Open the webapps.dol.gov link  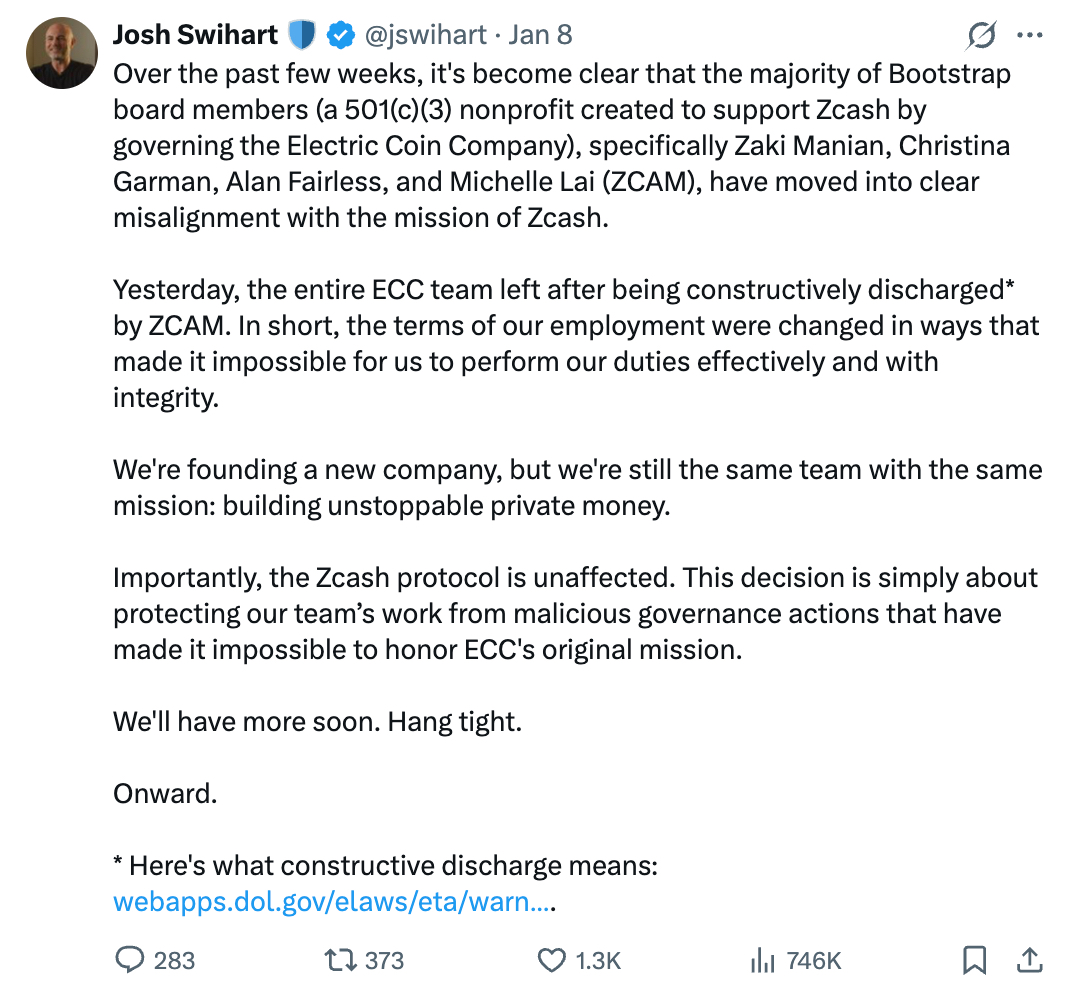point(332,902)
